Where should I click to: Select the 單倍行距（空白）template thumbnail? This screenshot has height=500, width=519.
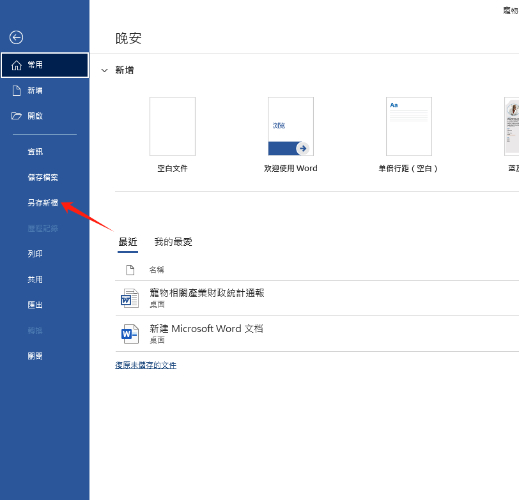[x=409, y=126]
